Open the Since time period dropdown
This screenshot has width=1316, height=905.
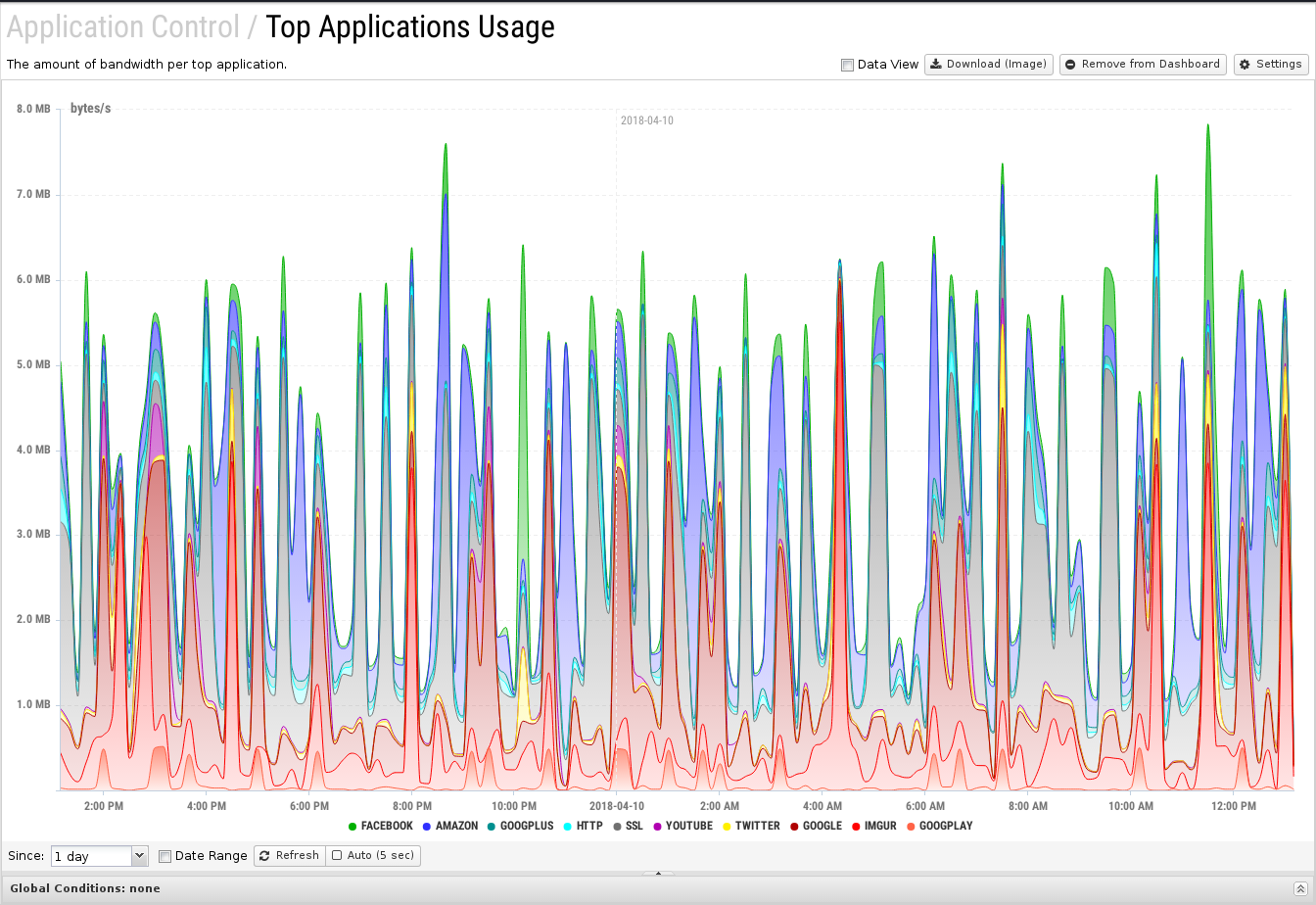pos(99,856)
